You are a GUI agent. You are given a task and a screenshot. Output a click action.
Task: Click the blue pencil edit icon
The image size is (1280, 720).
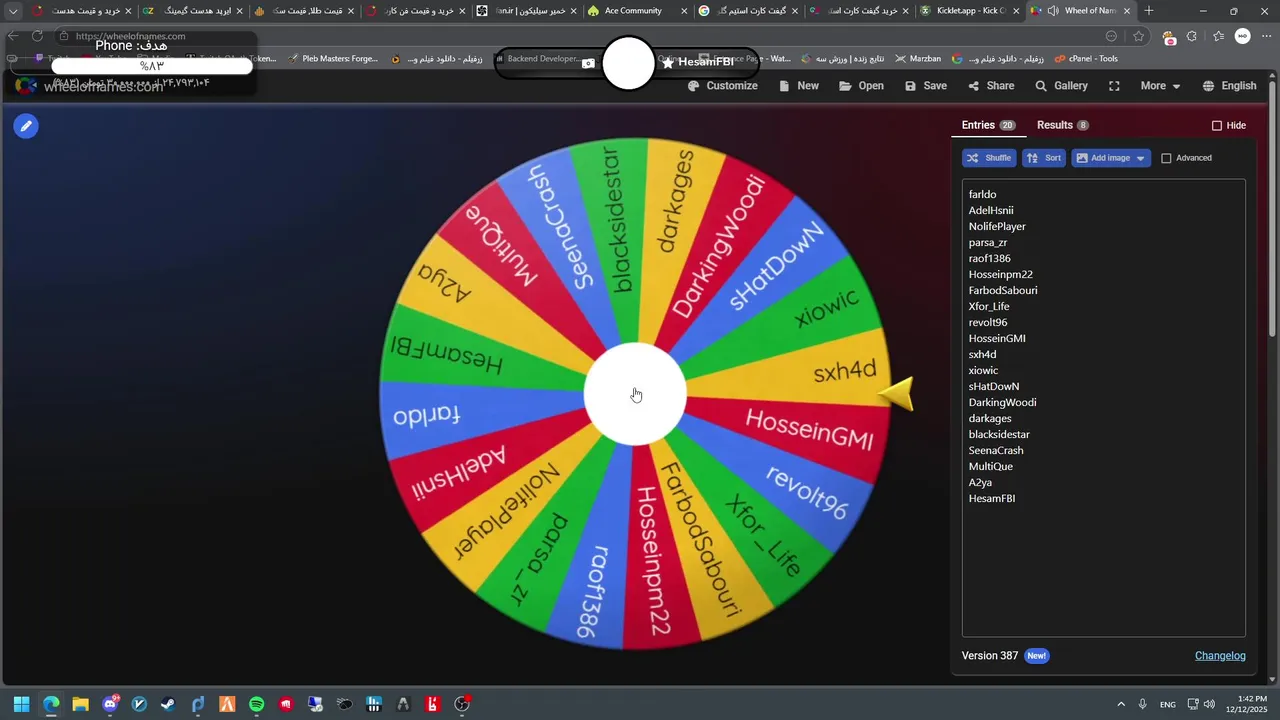26,126
